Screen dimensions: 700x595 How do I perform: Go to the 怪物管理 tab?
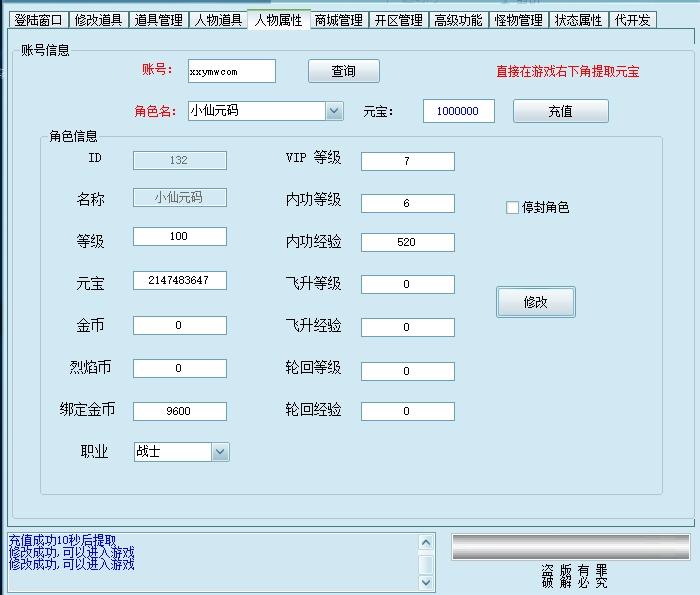[x=519, y=20]
